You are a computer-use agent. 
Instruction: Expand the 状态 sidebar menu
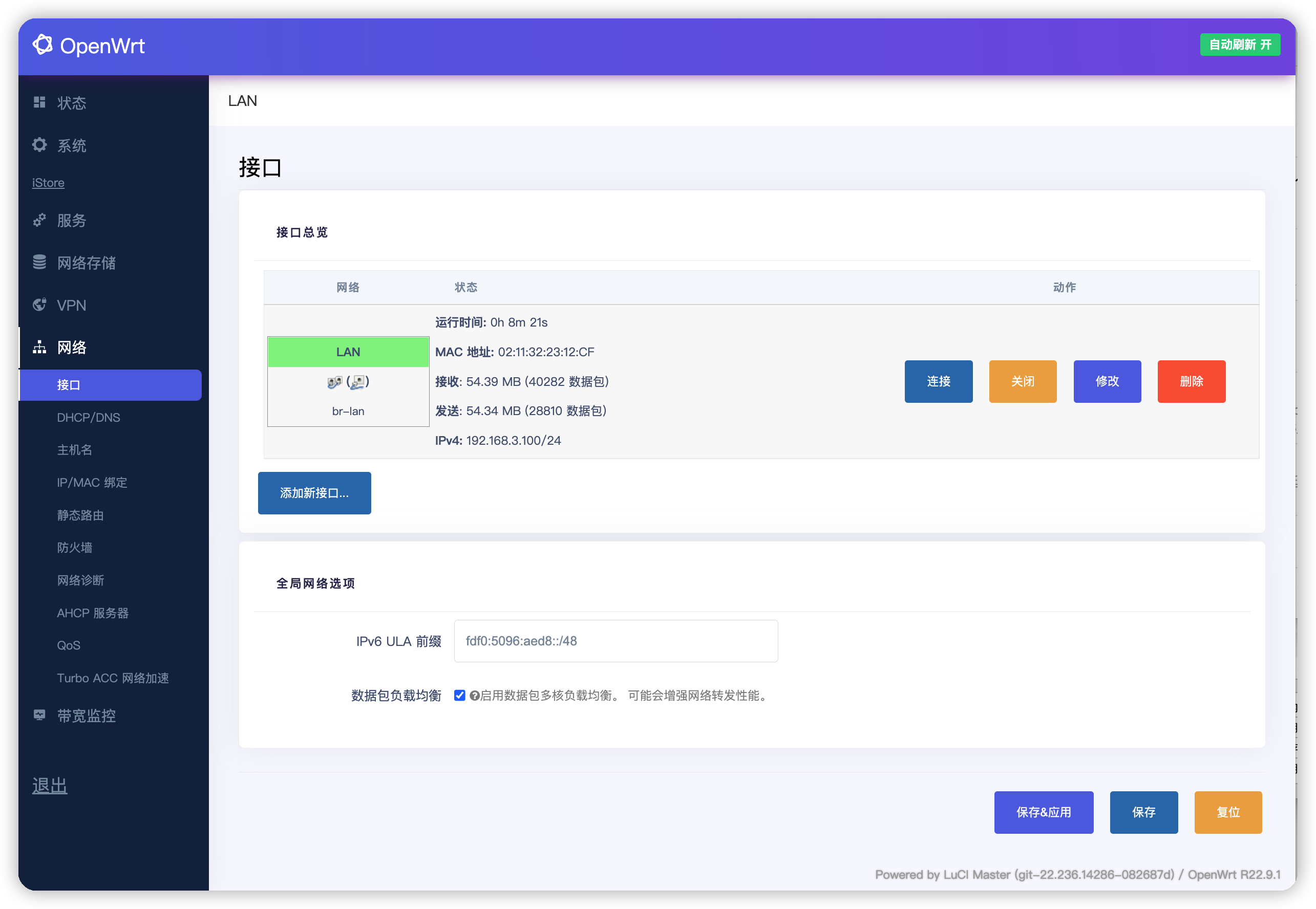72,103
